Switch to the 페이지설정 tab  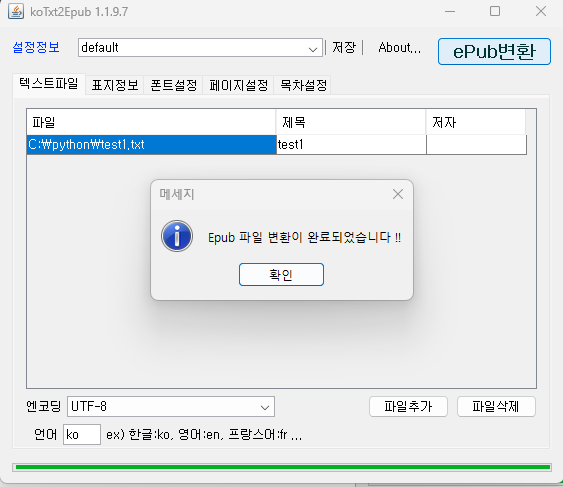point(238,85)
